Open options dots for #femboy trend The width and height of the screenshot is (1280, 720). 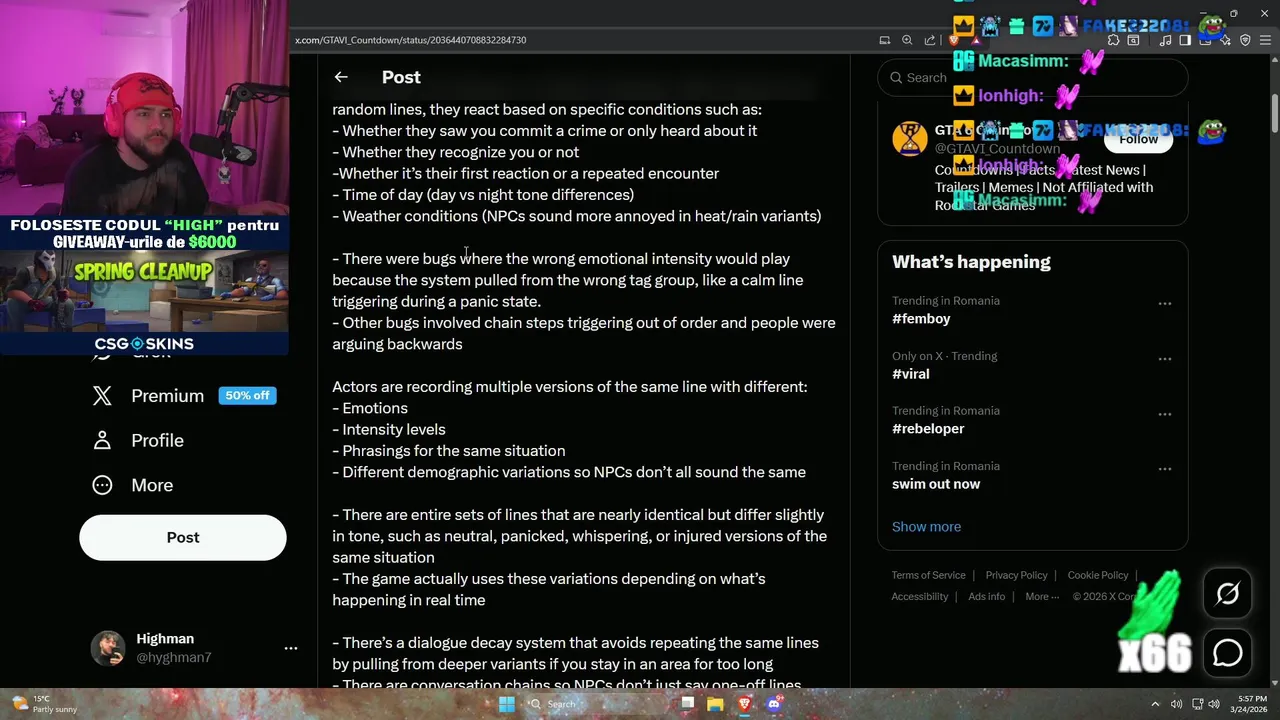[1165, 304]
